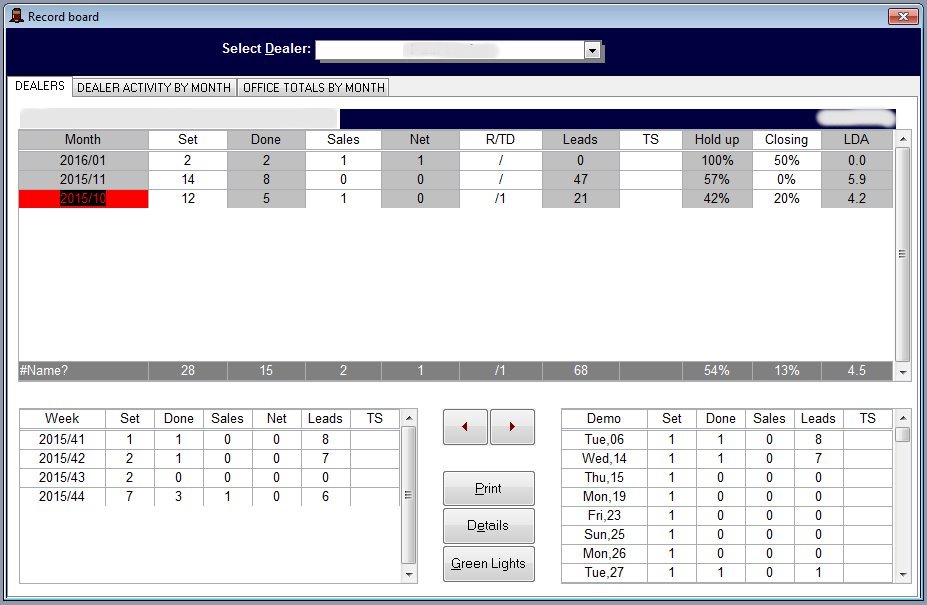The height and width of the screenshot is (605, 927).
Task: Select week 2015/43 row
Action: [x=210, y=477]
